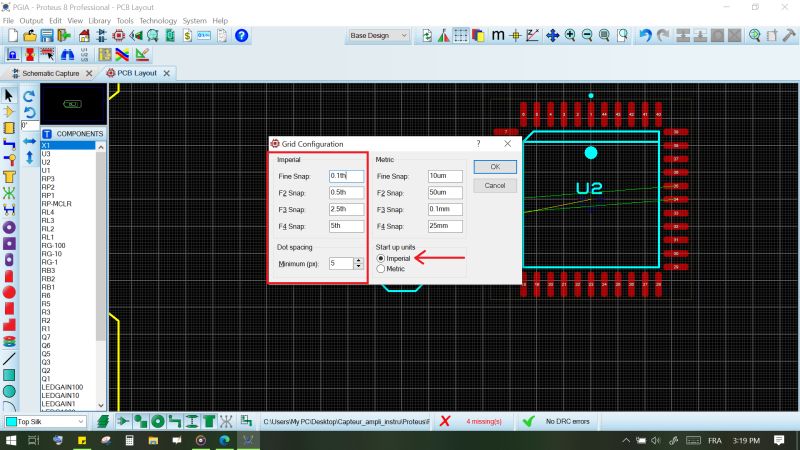Close the PCB Layout tab
The height and width of the screenshot is (450, 800).
click(166, 73)
